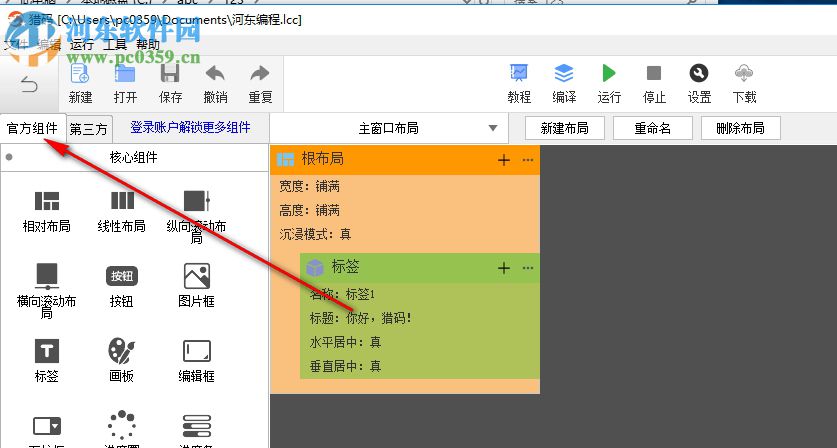Open 标签 more options menu
This screenshot has width=837, height=448.
(528, 268)
